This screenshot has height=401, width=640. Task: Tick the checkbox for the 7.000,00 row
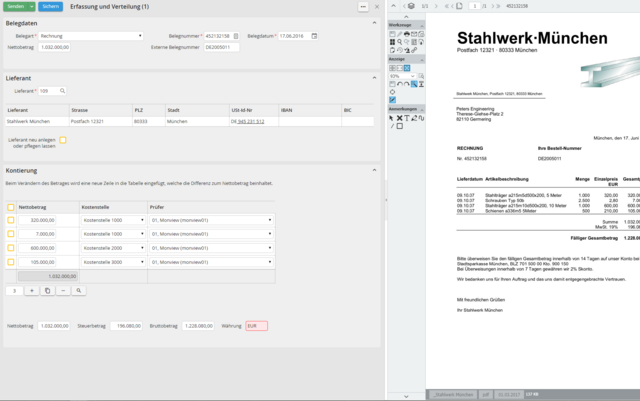(11, 234)
